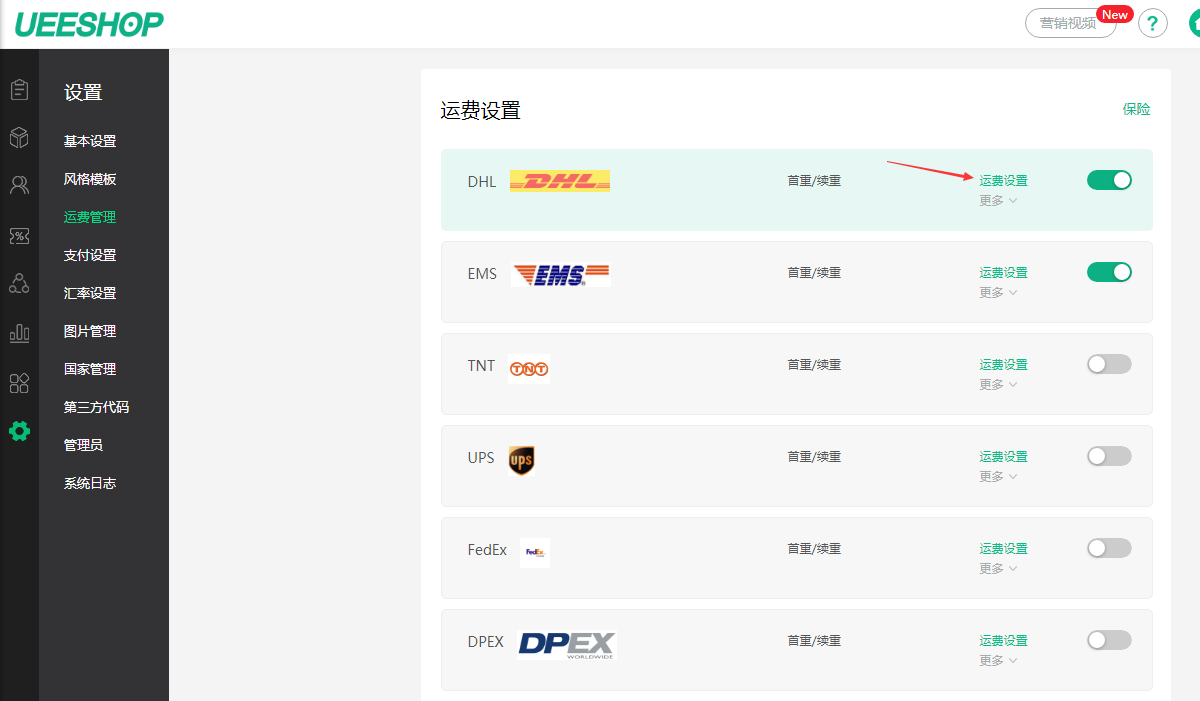Open the products cube icon in sidebar

[x=19, y=137]
